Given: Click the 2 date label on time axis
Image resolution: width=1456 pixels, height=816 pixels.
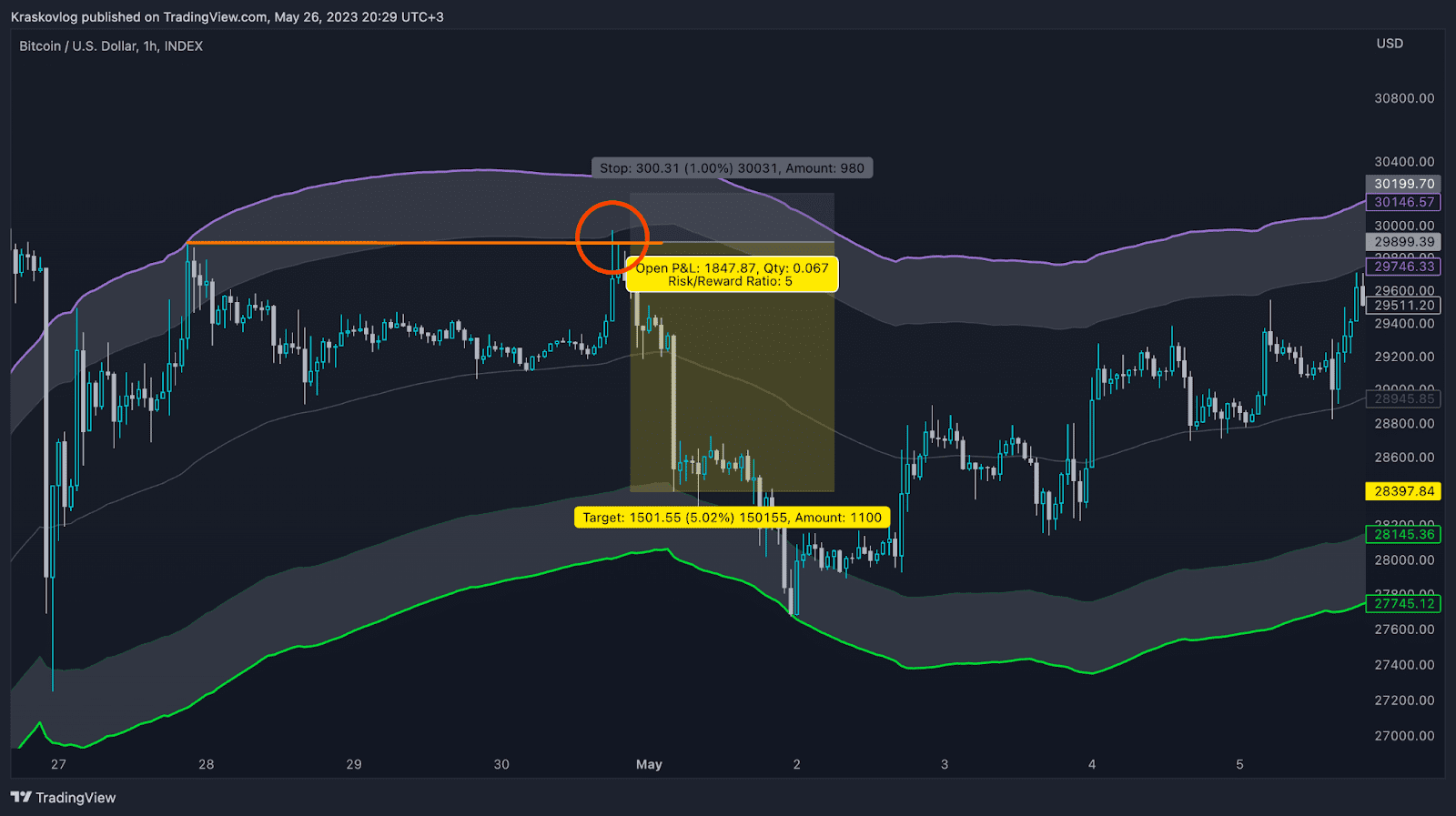Looking at the screenshot, I should coord(797,764).
